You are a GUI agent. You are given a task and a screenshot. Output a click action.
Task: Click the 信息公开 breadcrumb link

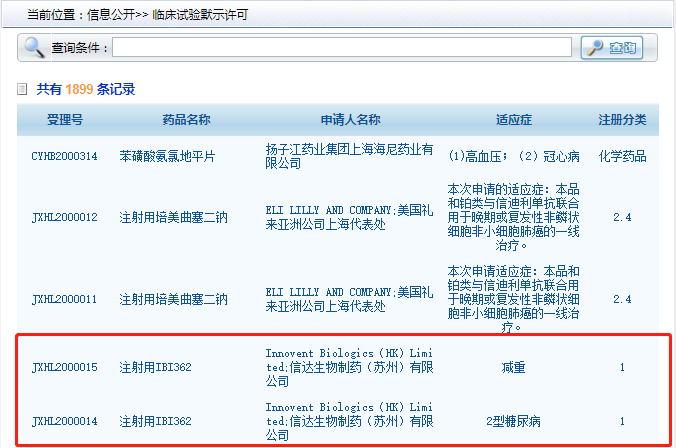click(111, 15)
